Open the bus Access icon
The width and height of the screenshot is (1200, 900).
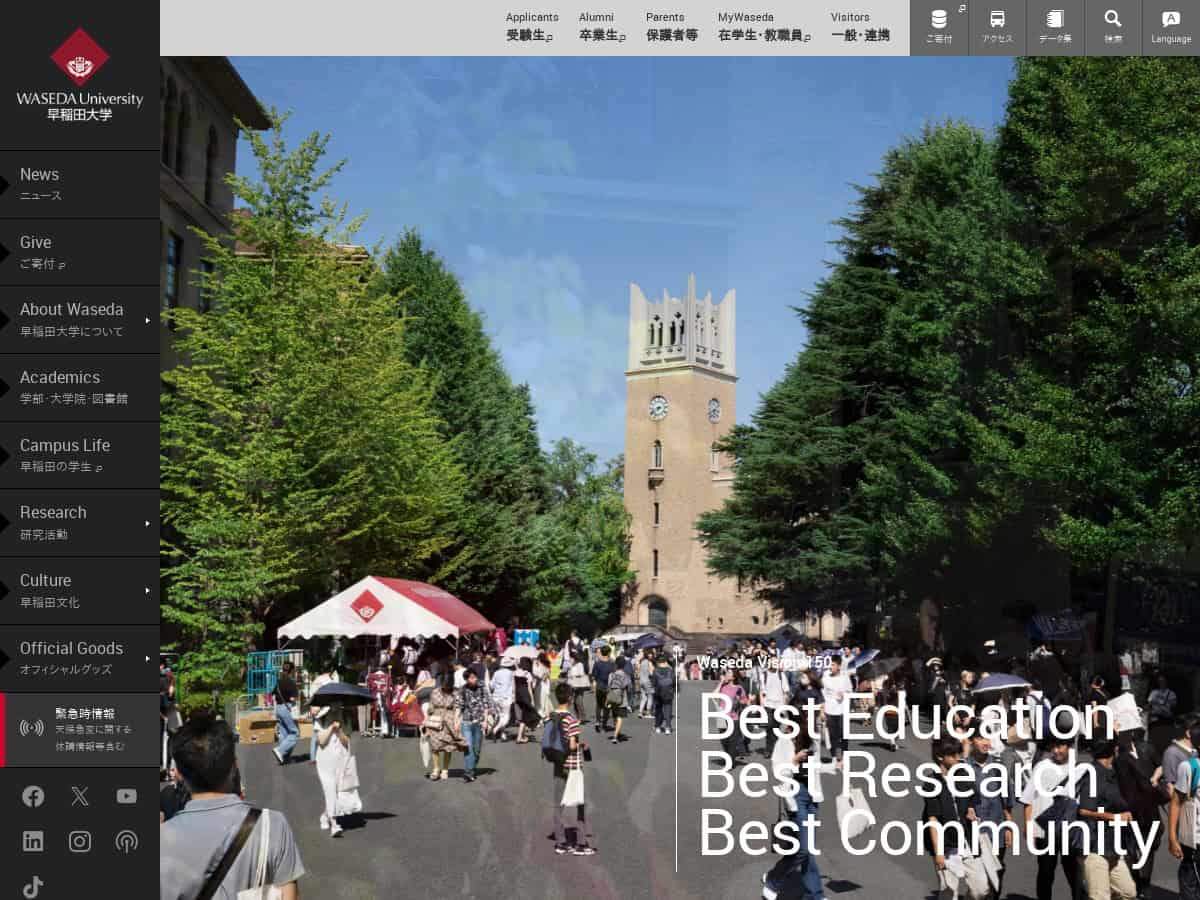[x=997, y=27]
